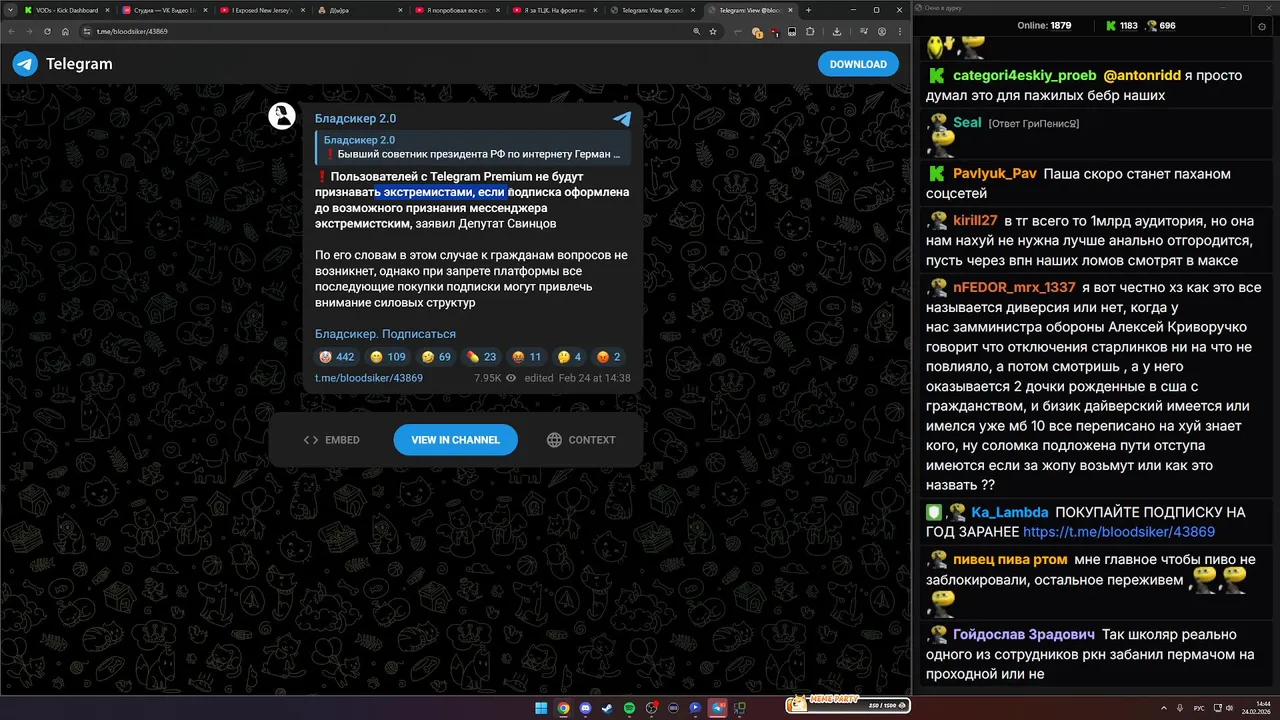
Task: Click the browser forward arrow
Action: (x=31, y=31)
